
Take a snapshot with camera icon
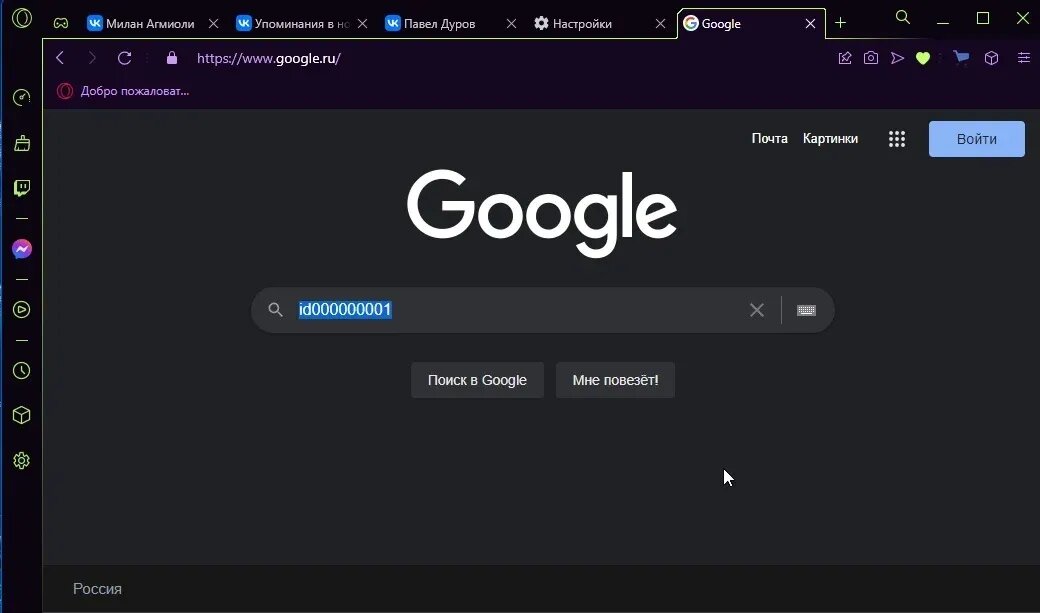point(871,58)
